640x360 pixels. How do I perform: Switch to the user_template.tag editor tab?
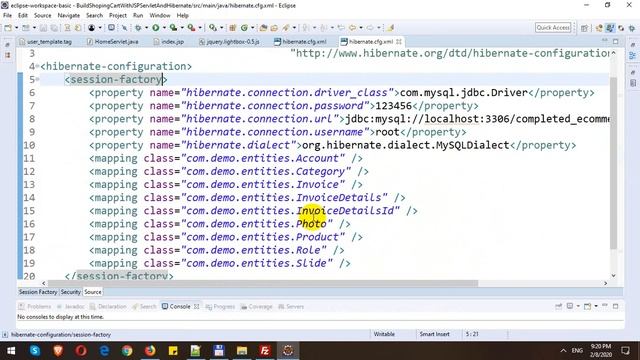(45, 42)
